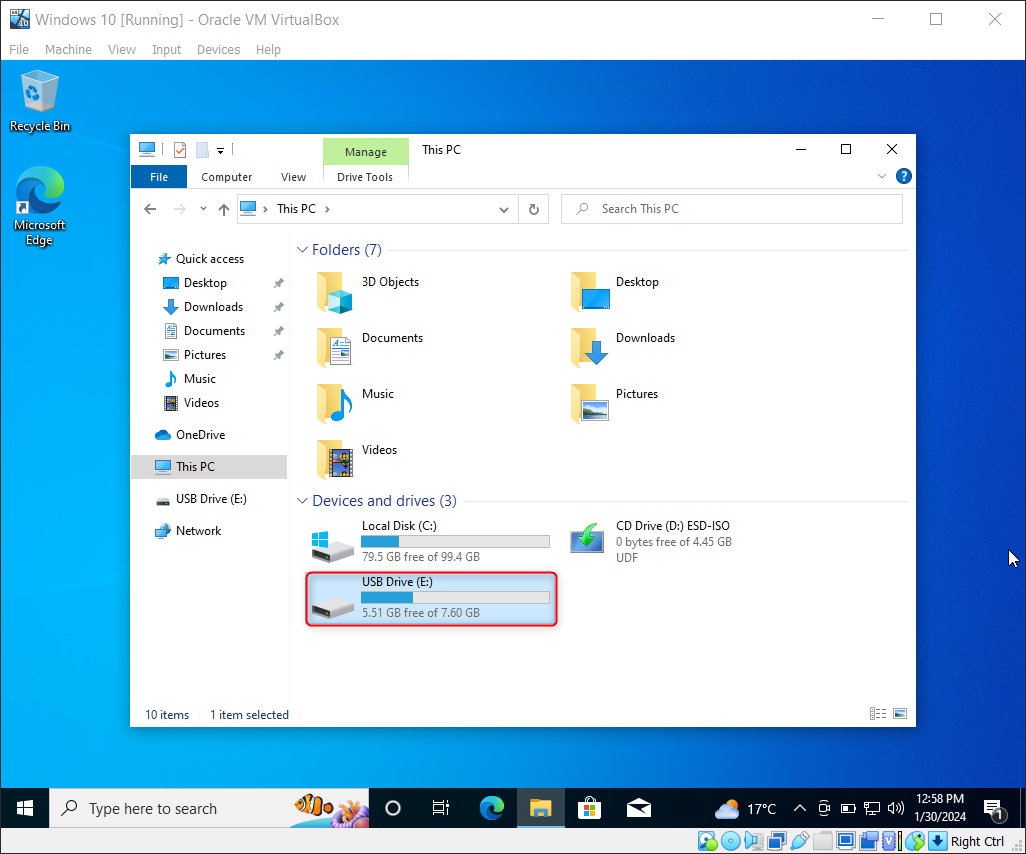Viewport: 1026px width, 854px height.
Task: Open Explorer help icon
Action: click(x=904, y=176)
